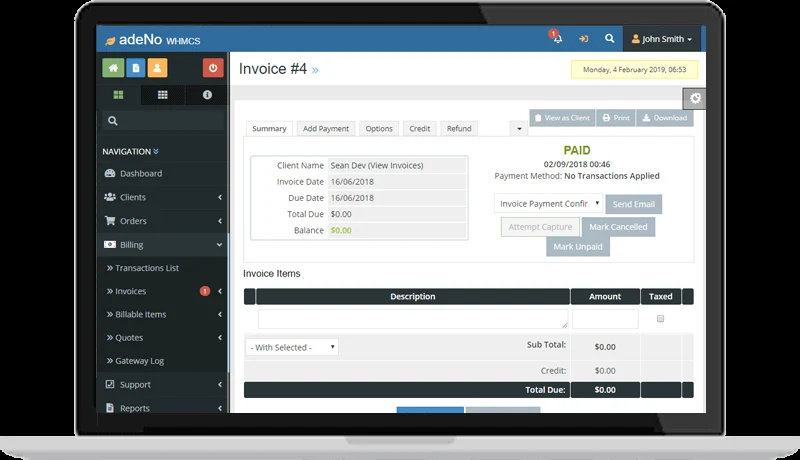This screenshot has width=800, height=460.
Task: Select the white grid view icon
Action: (x=163, y=94)
